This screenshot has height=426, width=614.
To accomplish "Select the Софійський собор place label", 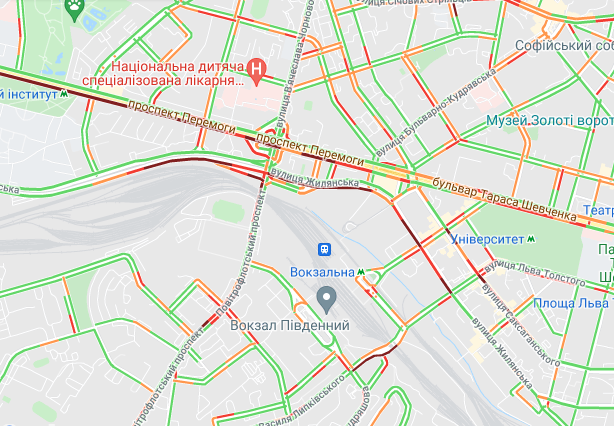I will (x=564, y=45).
